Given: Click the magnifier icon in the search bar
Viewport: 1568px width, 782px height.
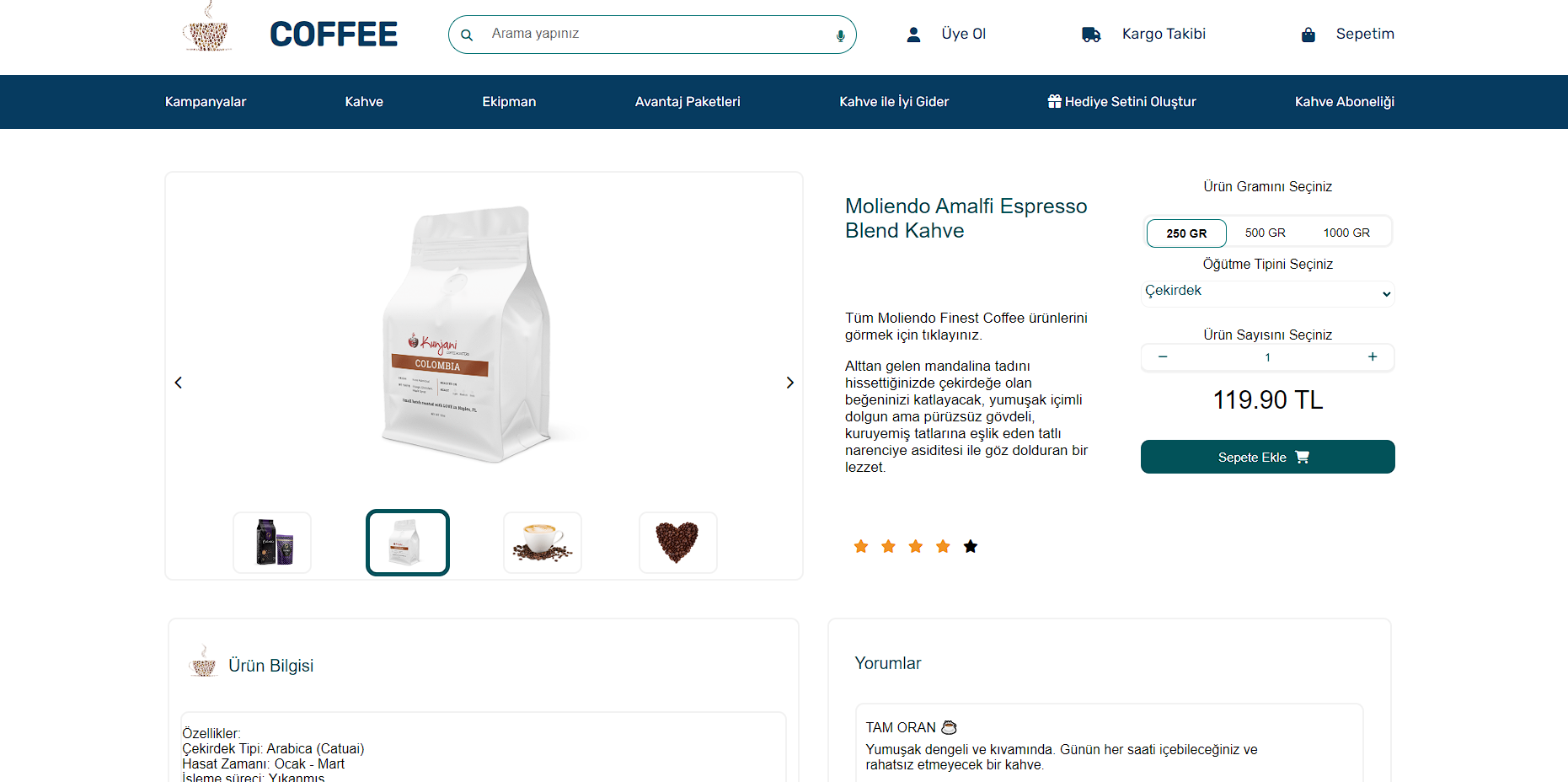Looking at the screenshot, I should (x=468, y=35).
